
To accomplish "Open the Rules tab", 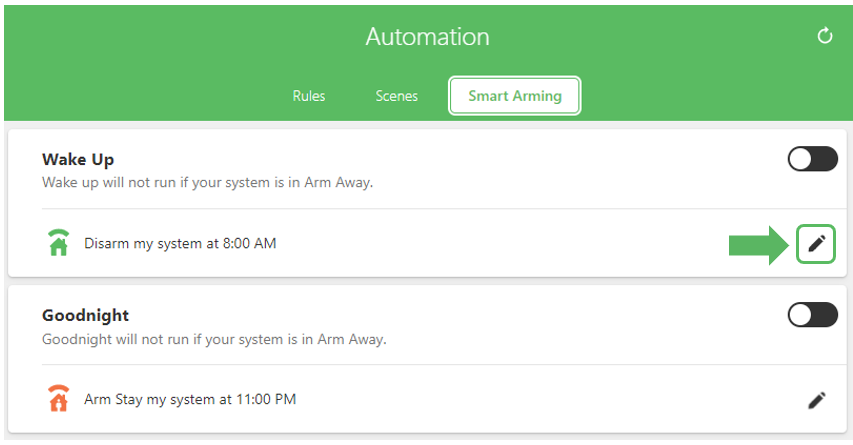I will coord(309,96).
